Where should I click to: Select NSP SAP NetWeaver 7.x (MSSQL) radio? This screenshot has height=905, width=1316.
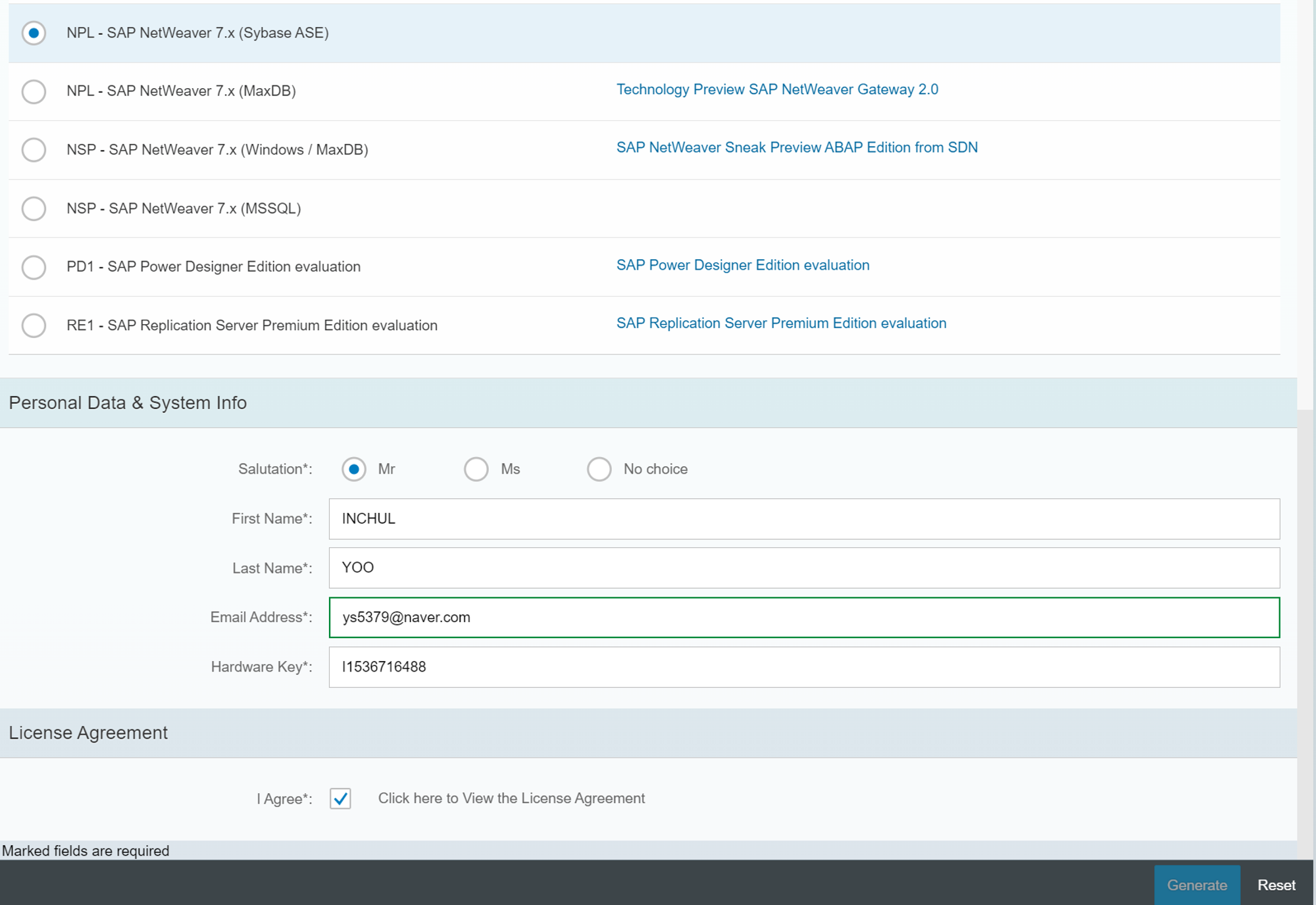tap(34, 208)
